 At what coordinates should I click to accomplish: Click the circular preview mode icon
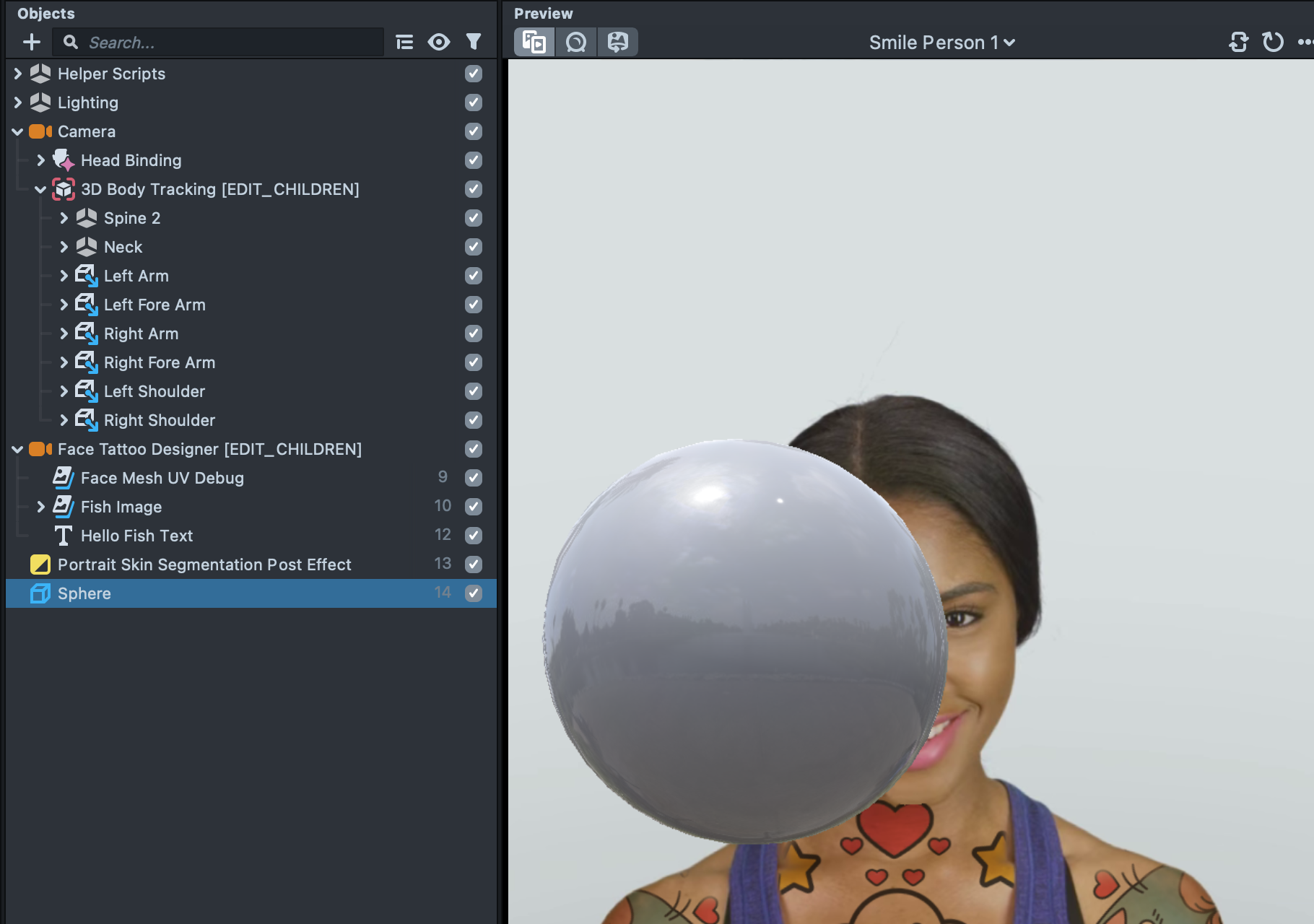576,43
